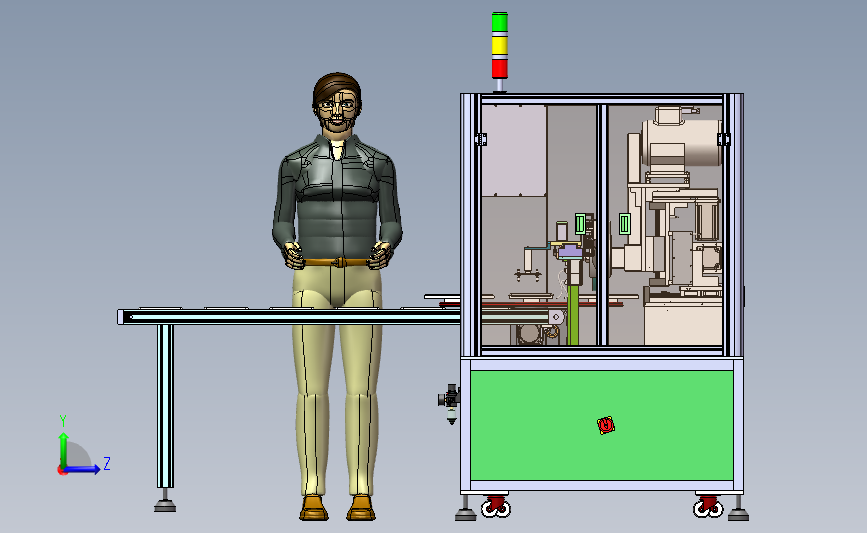Select the yellow light of the signal tower
Image resolution: width=867 pixels, height=533 pixels.
[499, 45]
